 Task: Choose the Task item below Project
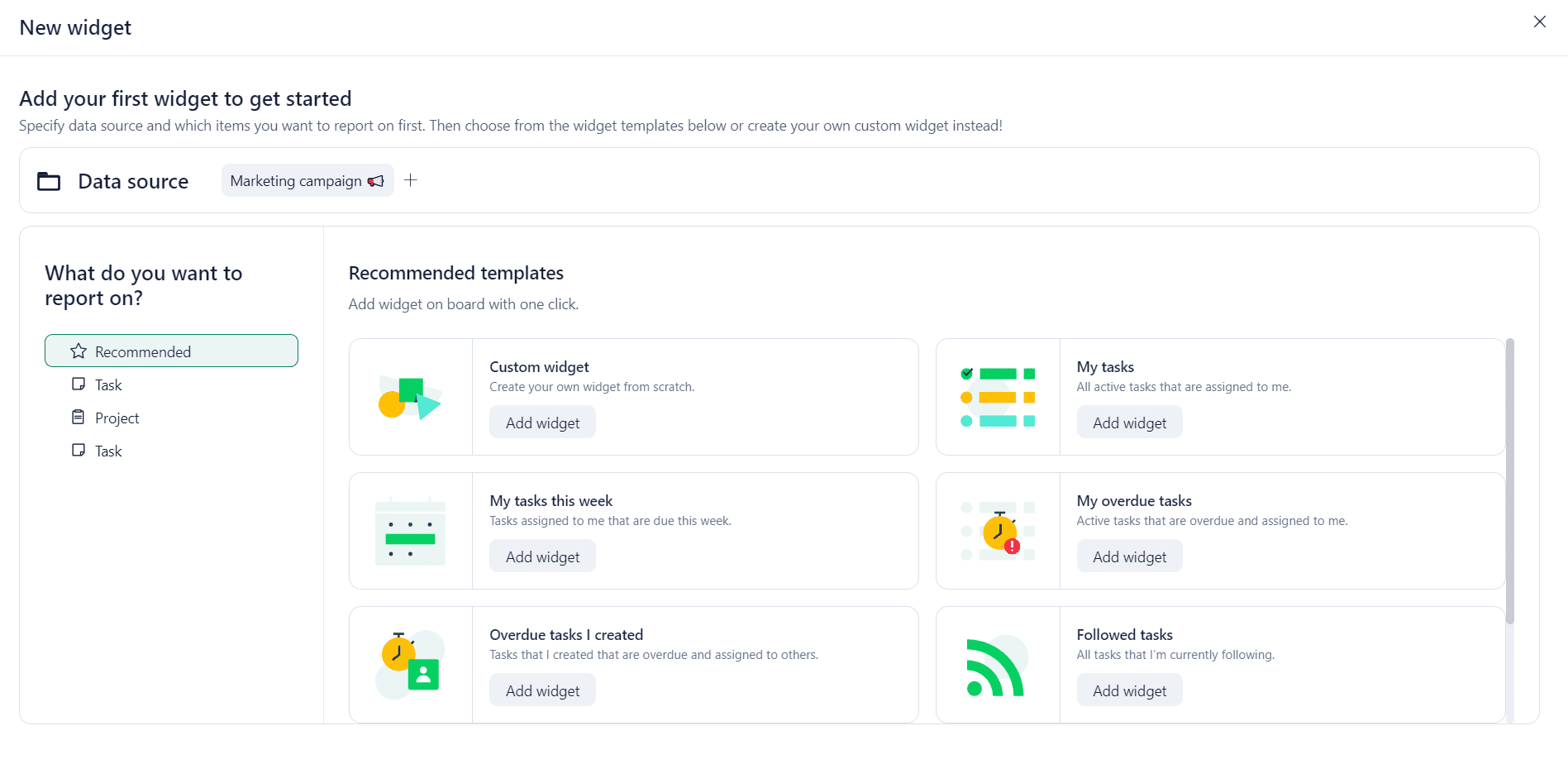coord(107,451)
